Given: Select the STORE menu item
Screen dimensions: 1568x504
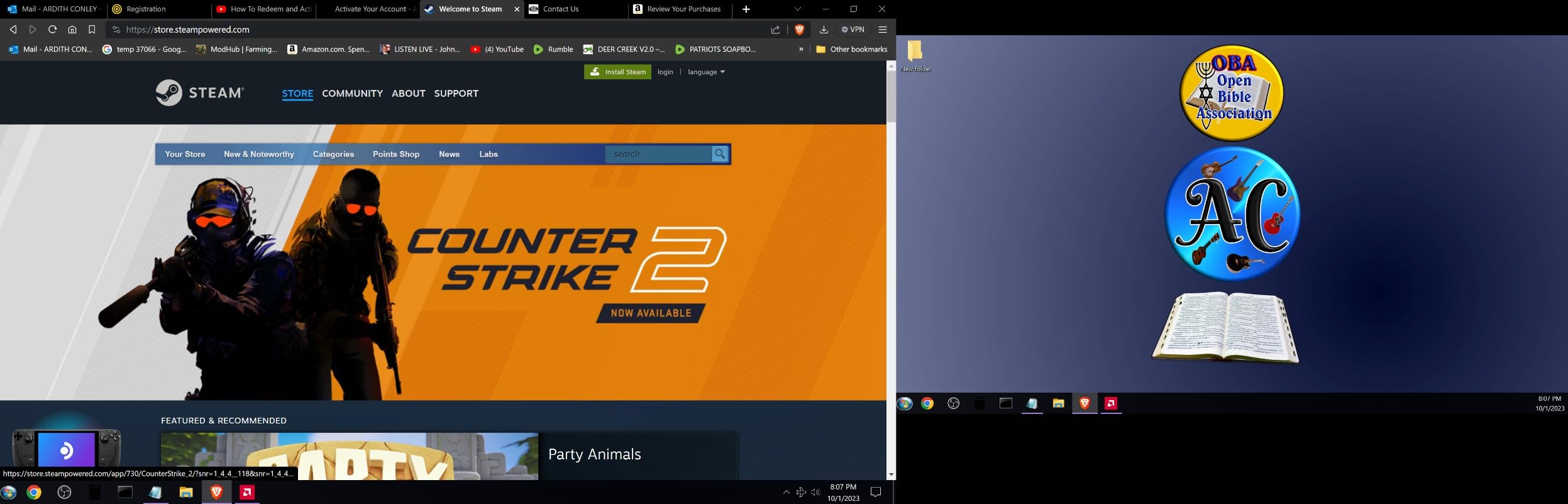Looking at the screenshot, I should (297, 93).
